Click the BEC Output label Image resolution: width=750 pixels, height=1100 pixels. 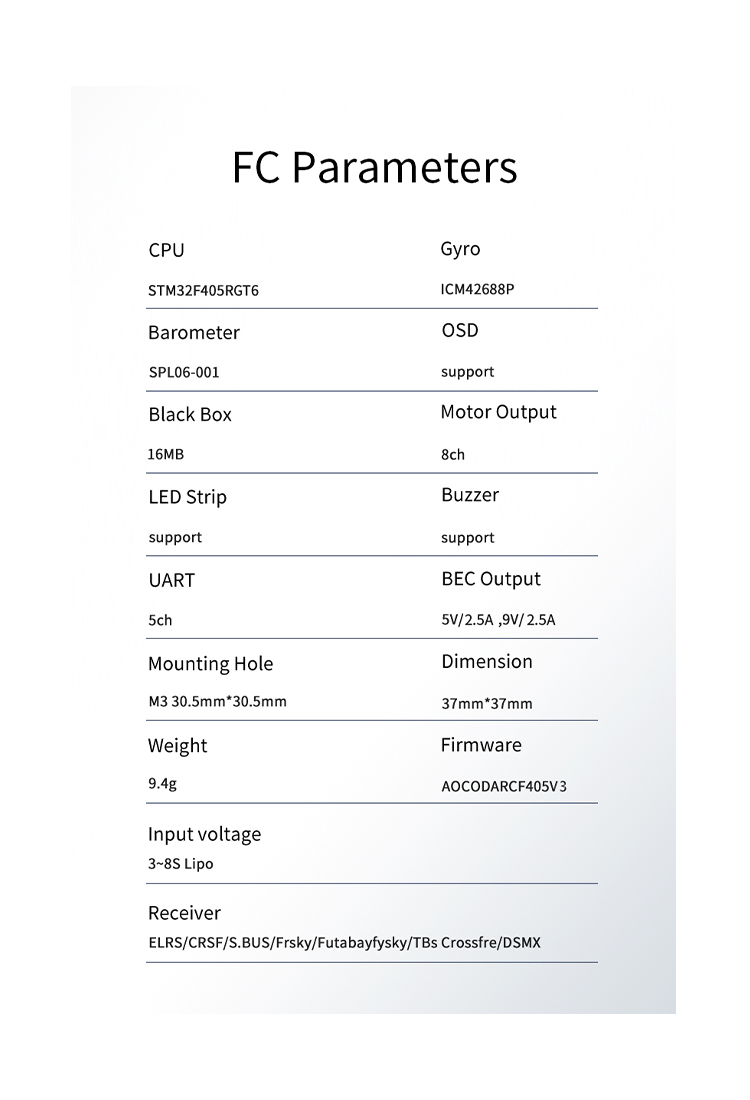(x=490, y=579)
